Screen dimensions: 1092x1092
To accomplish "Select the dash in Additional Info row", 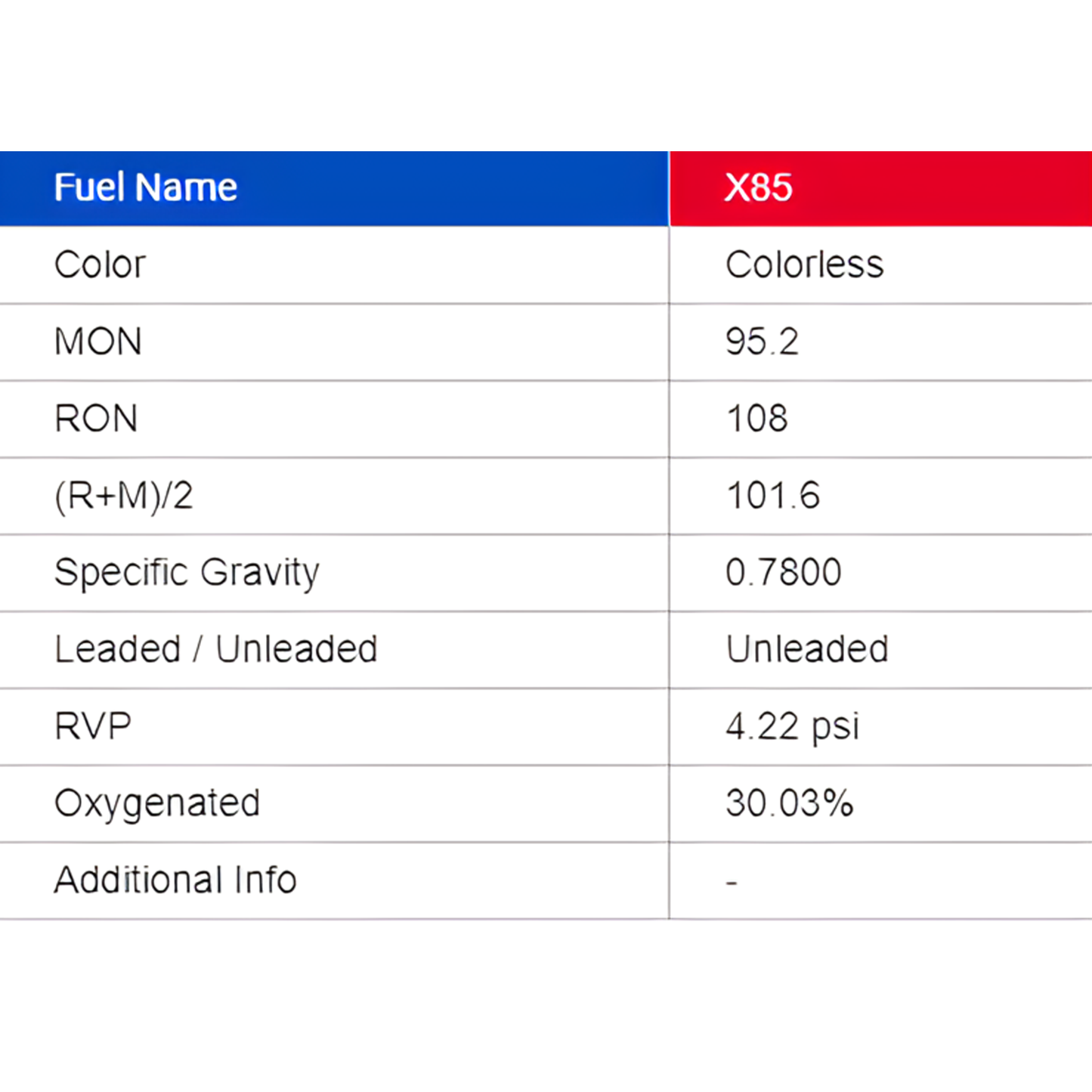I will pos(731,882).
